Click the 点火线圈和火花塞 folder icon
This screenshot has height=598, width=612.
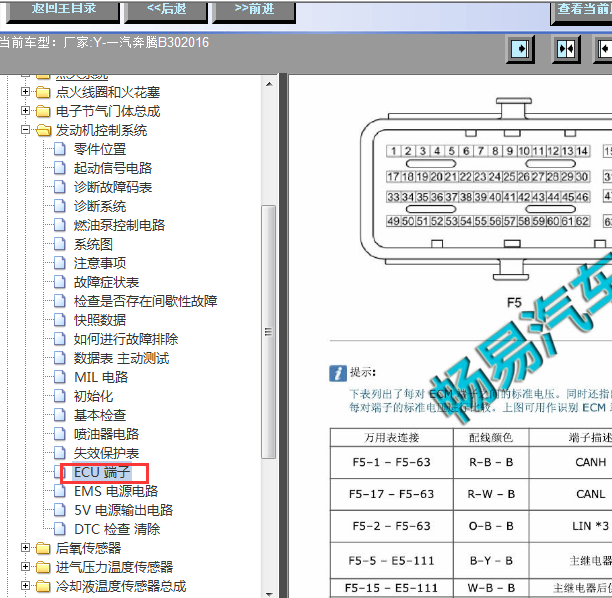click(43, 92)
